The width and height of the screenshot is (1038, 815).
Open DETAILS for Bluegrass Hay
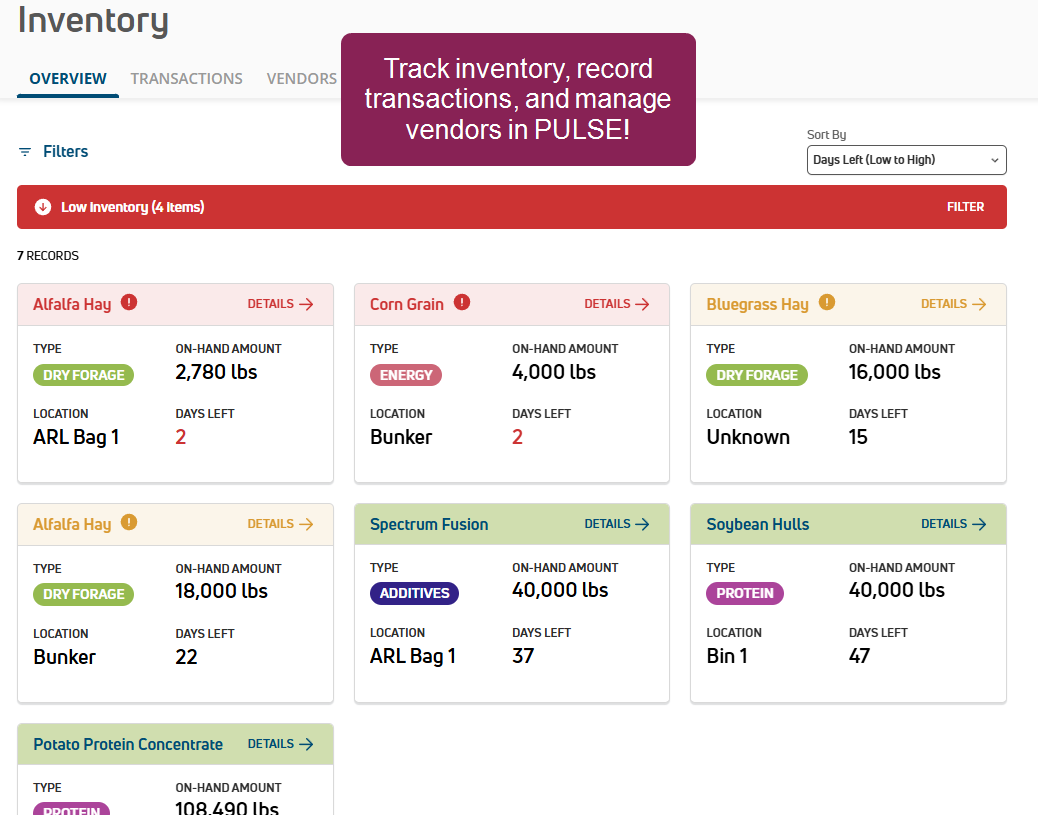pos(953,304)
